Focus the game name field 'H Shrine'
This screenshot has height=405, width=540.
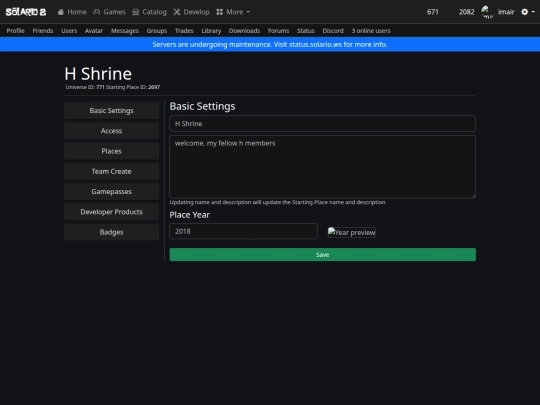click(322, 124)
